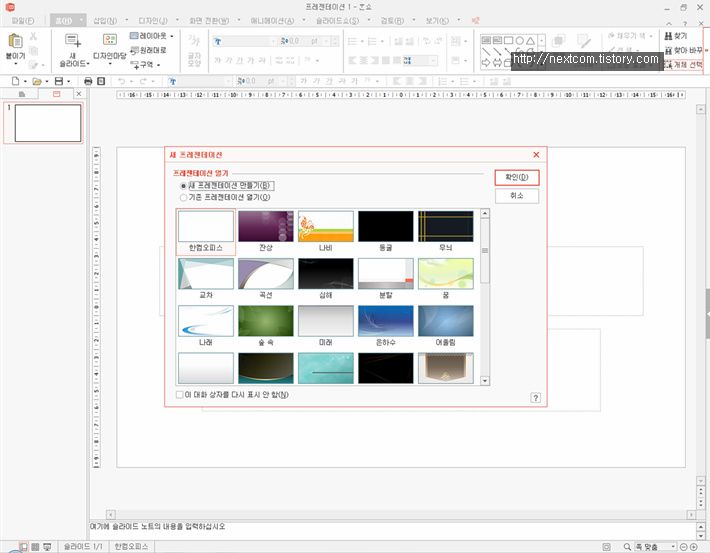Switch to outline tab in side panel

(22, 94)
